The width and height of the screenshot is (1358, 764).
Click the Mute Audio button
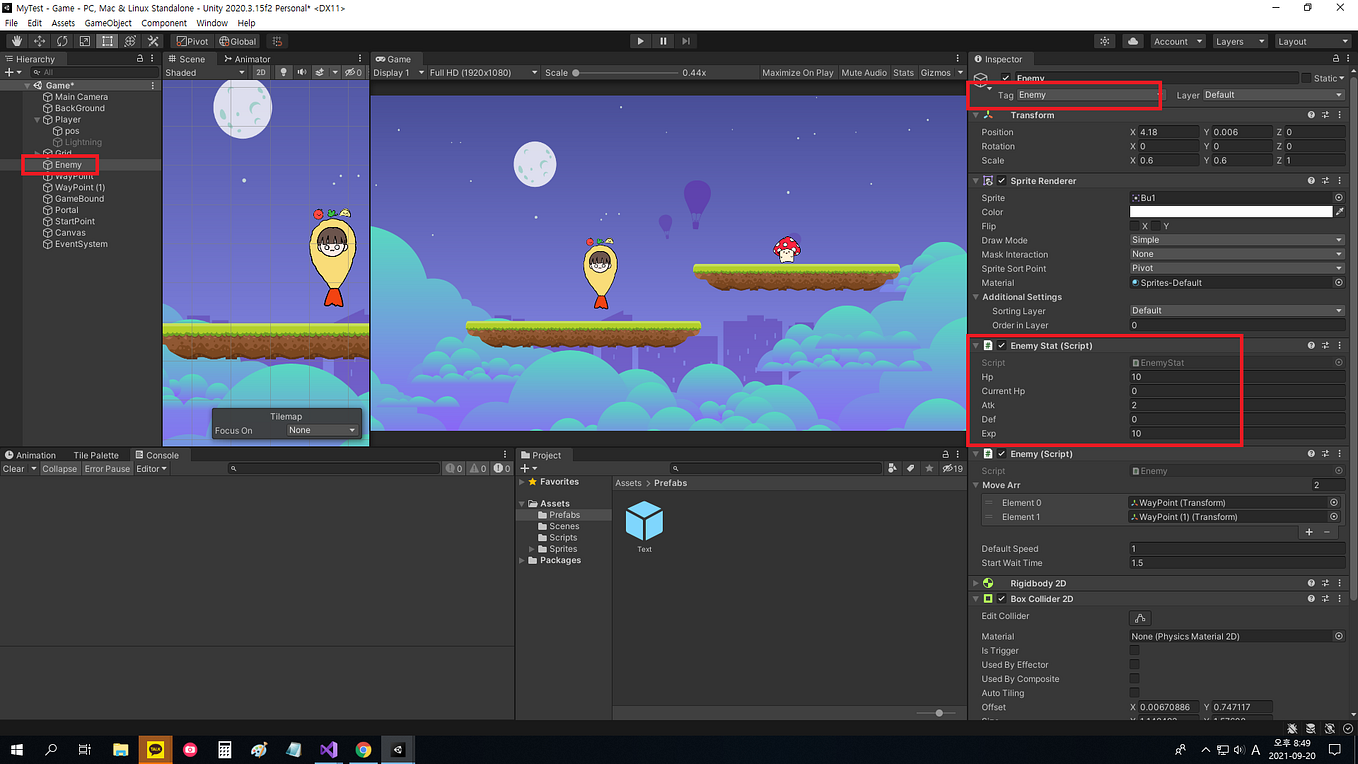[864, 72]
